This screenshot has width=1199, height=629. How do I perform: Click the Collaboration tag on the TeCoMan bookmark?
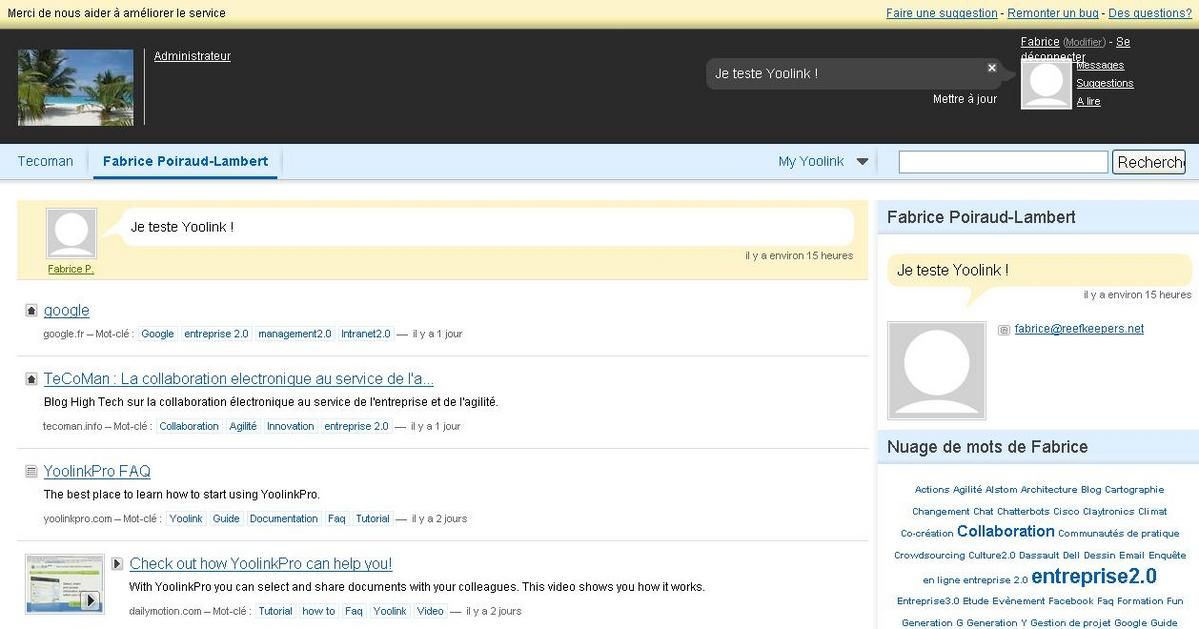coord(189,426)
